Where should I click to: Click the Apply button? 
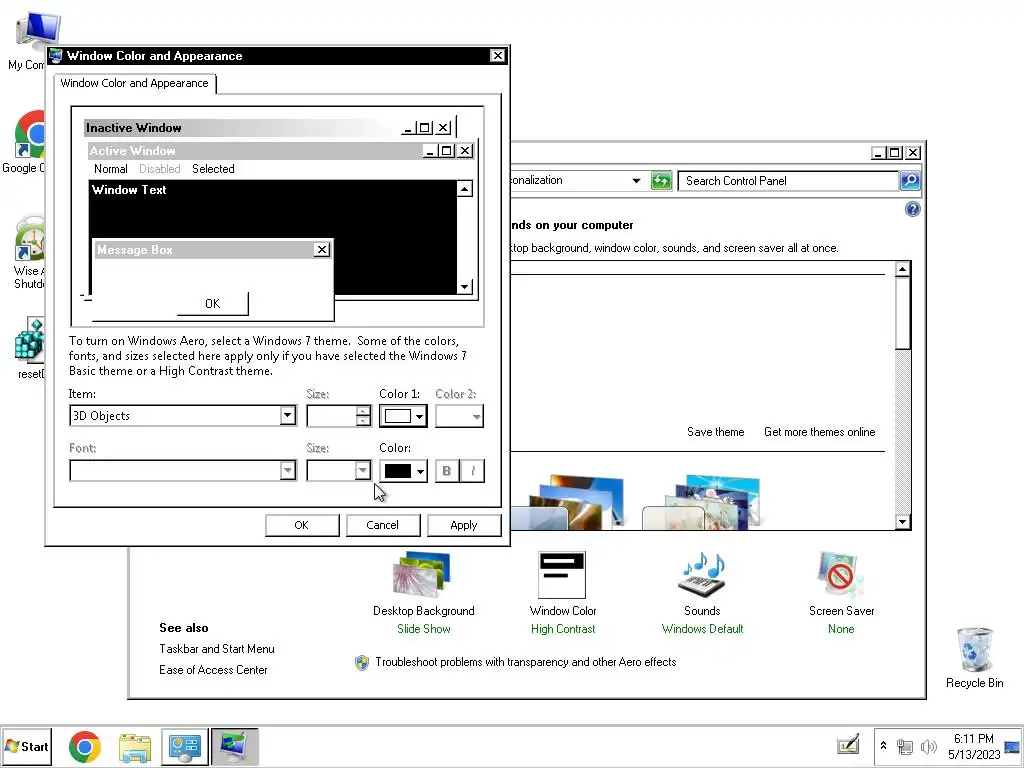pyautogui.click(x=464, y=525)
